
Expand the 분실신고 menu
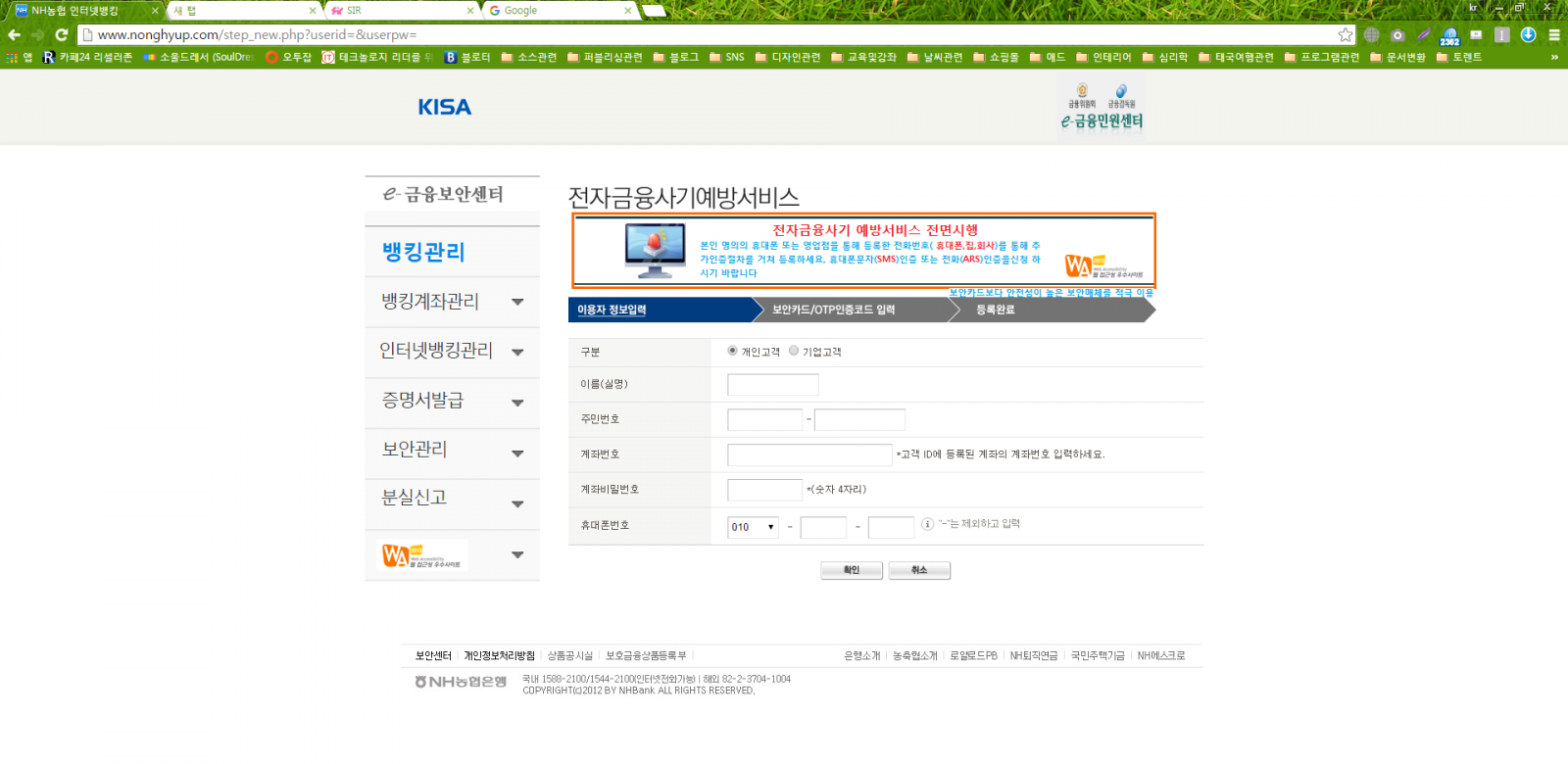pyautogui.click(x=517, y=503)
